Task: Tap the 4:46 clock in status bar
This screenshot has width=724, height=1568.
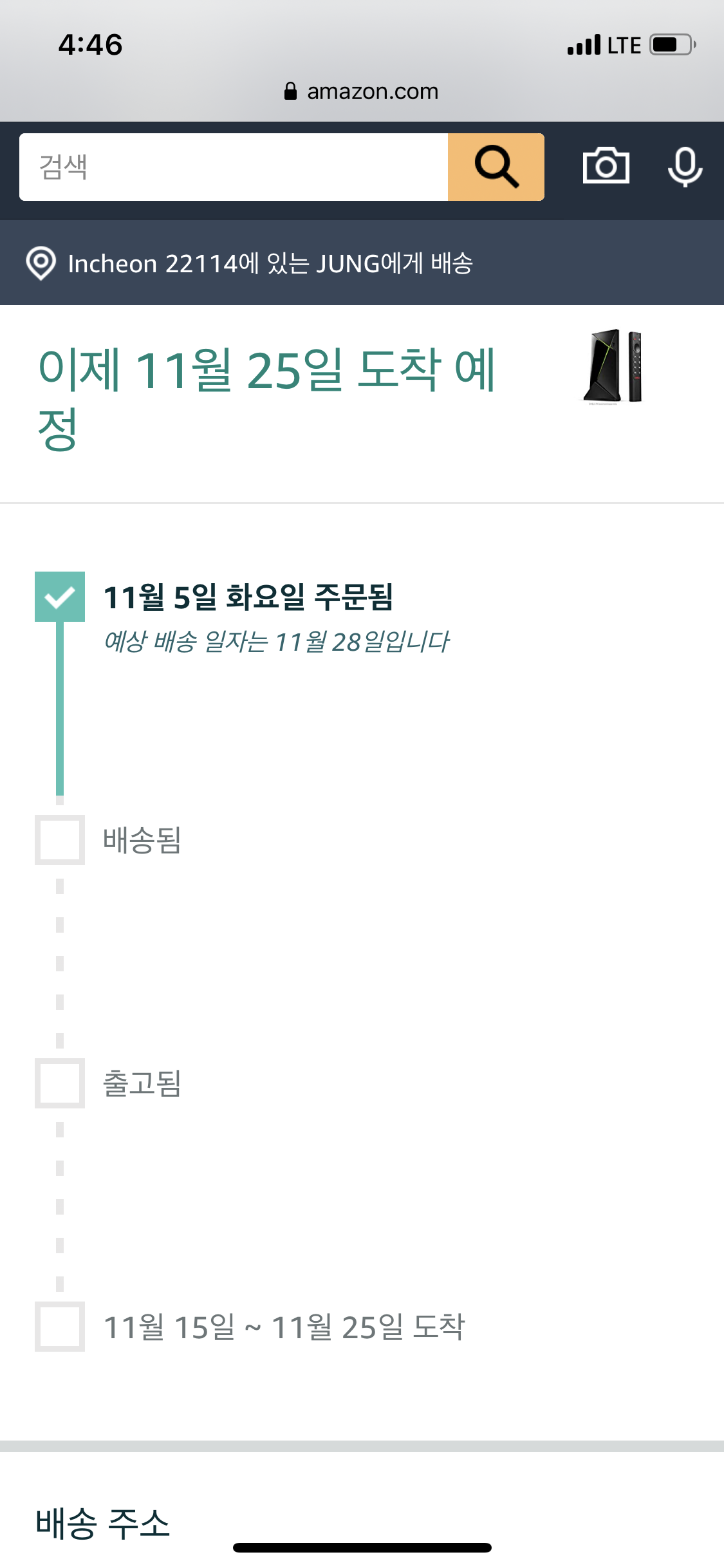Action: point(90,45)
